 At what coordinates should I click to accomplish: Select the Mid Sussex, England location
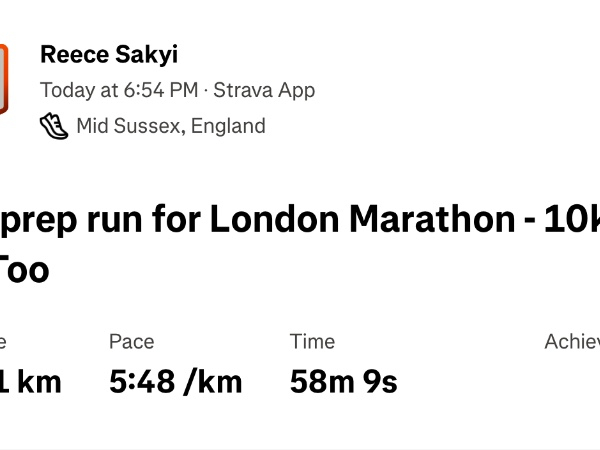click(170, 126)
